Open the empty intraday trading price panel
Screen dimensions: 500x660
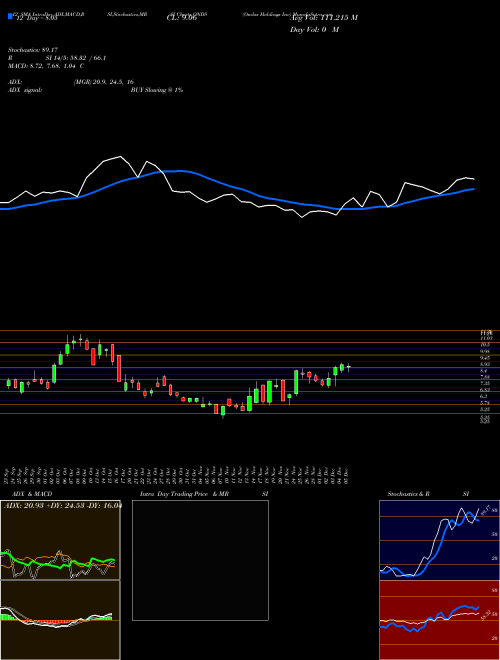[200, 560]
